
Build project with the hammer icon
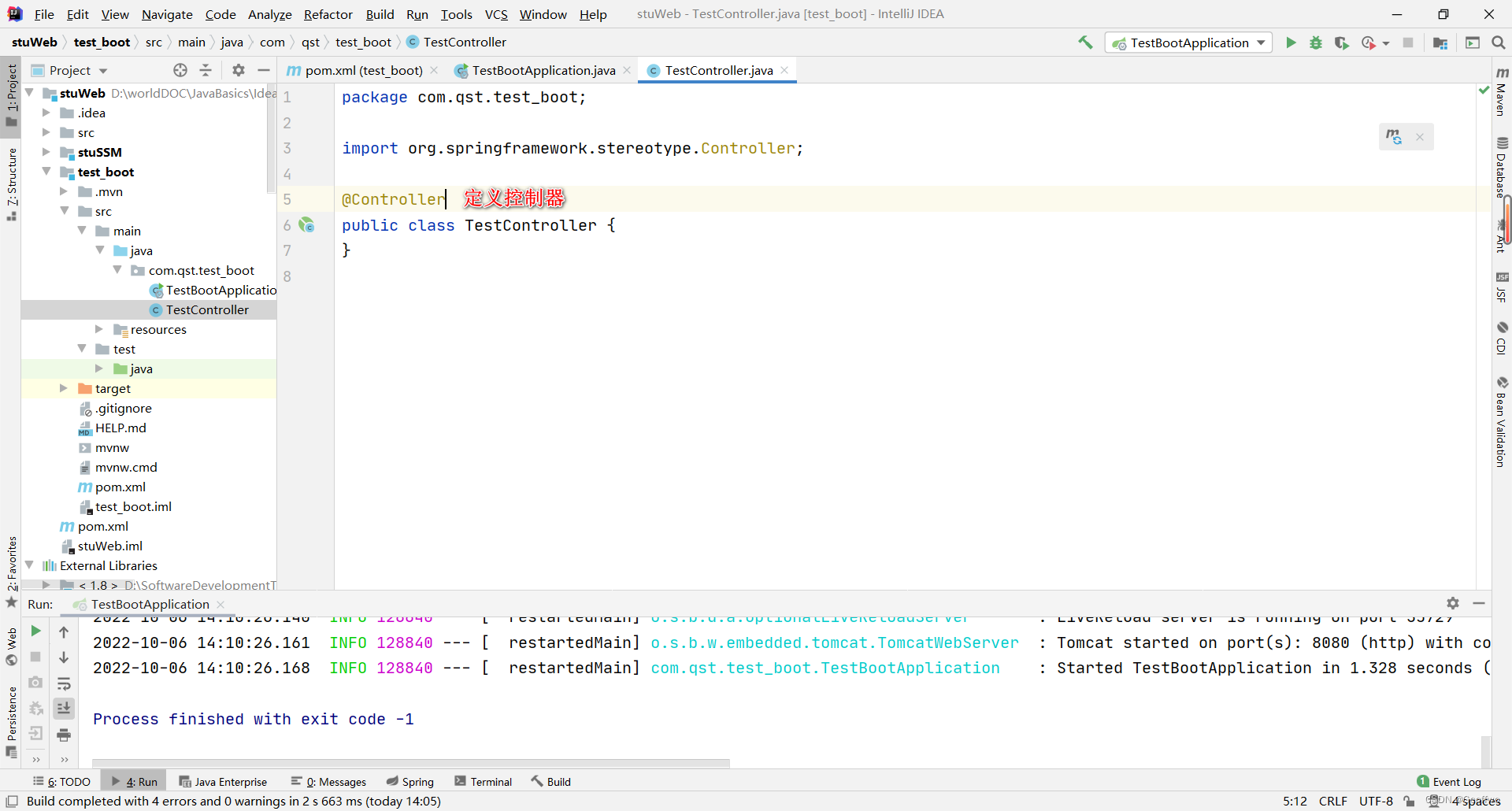1085,43
